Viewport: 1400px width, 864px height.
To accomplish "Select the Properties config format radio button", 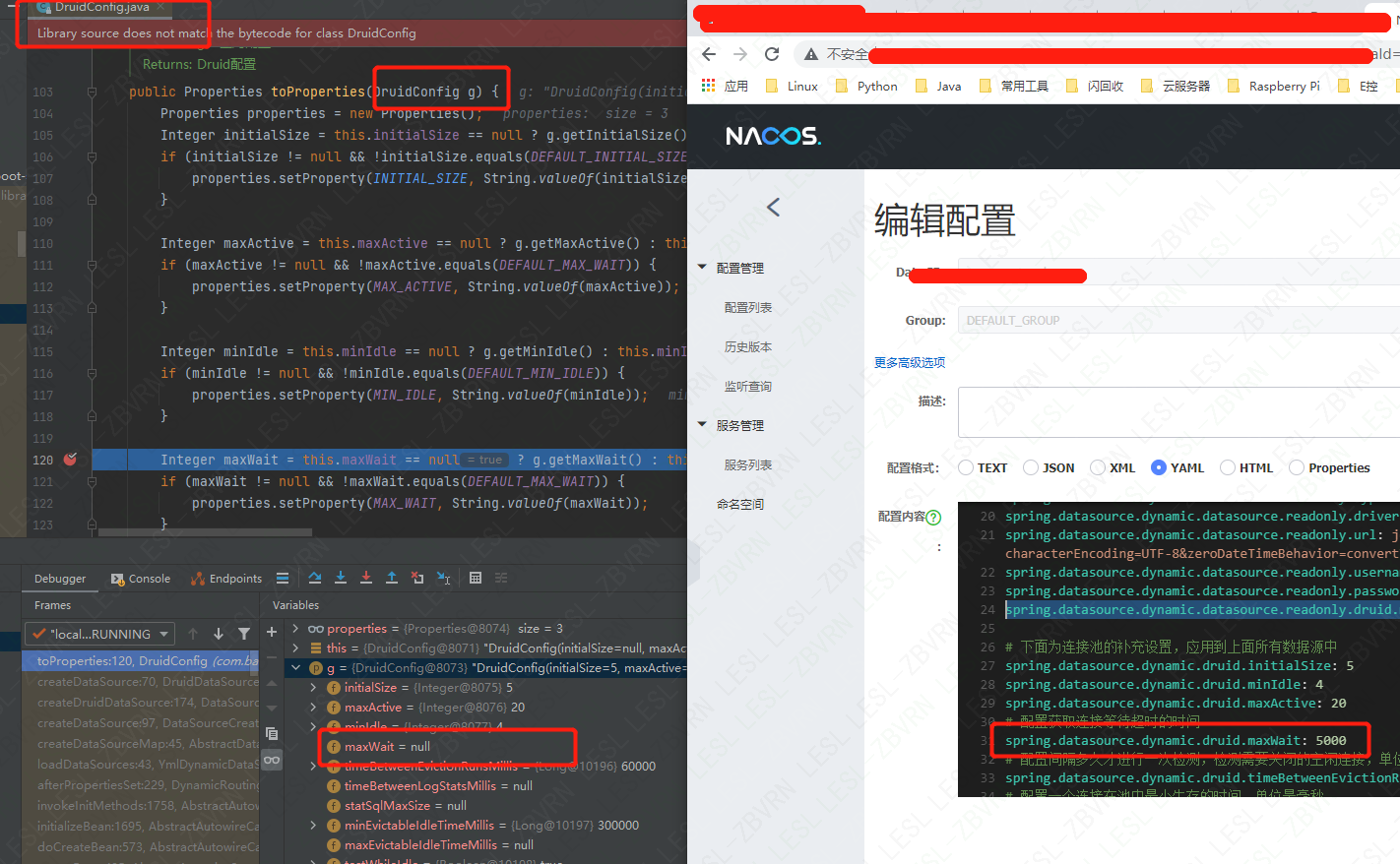I will 1296,467.
